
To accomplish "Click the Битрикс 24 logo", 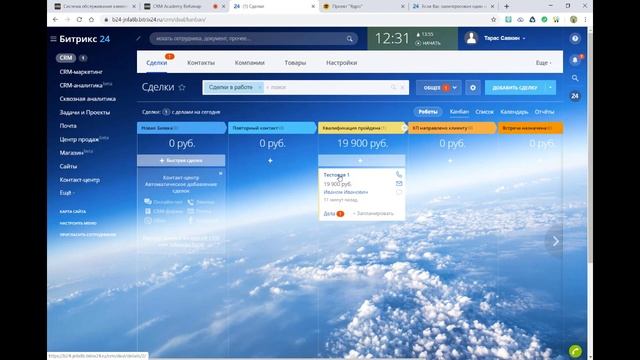I will click(x=84, y=39).
